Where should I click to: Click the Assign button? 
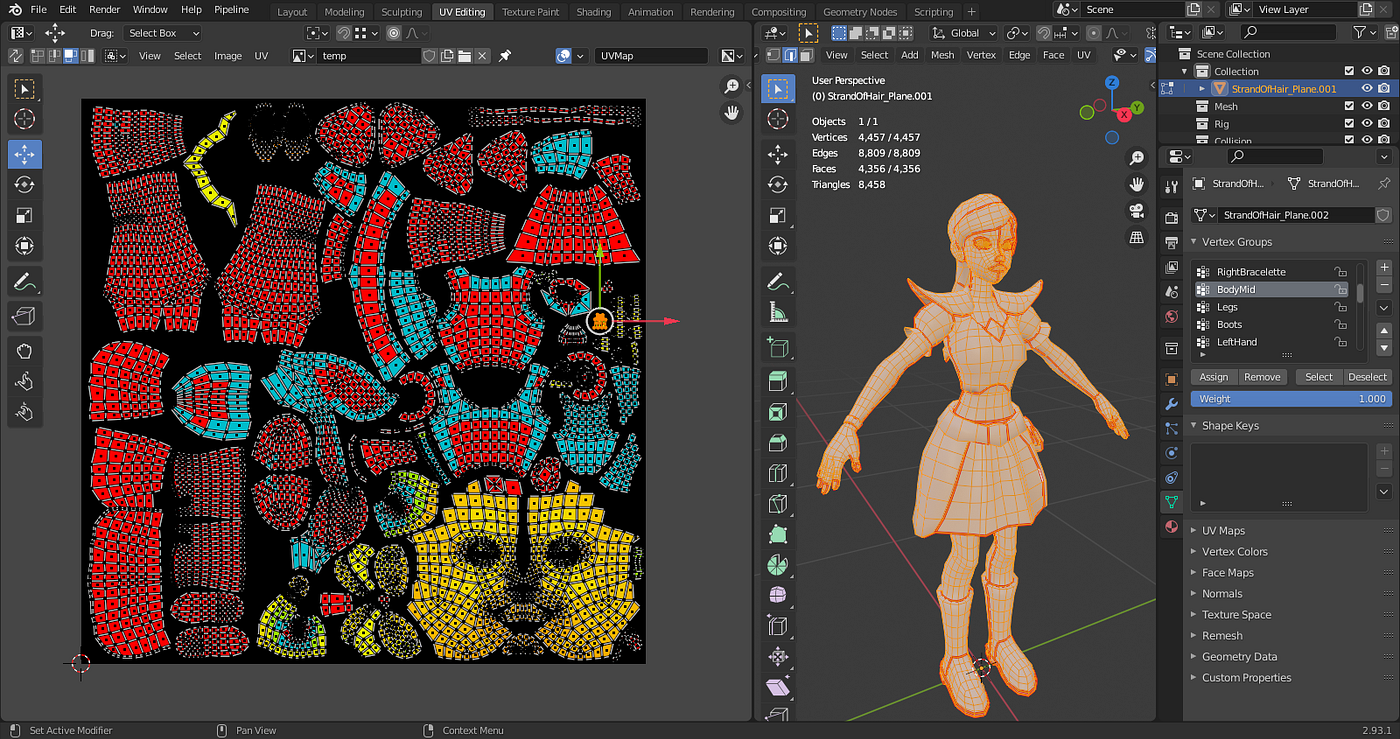tap(1214, 377)
